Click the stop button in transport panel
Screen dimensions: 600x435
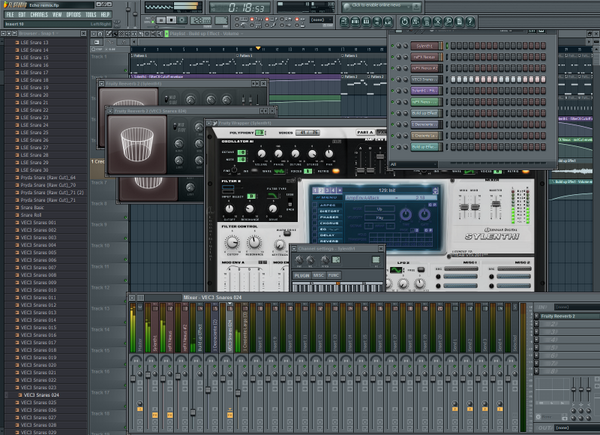point(172,20)
